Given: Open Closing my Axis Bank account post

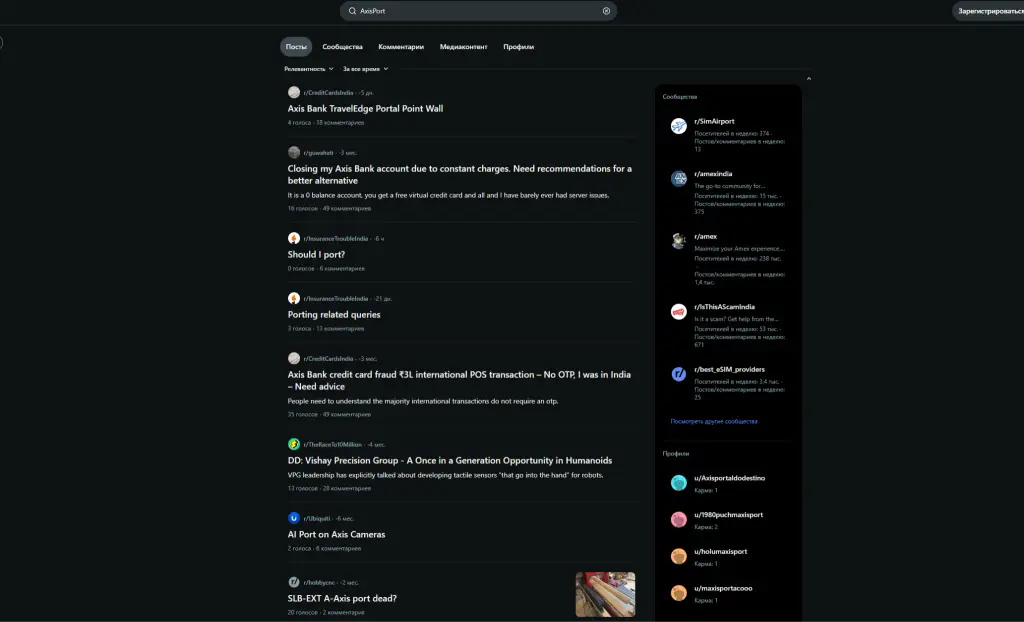Looking at the screenshot, I should [460, 174].
